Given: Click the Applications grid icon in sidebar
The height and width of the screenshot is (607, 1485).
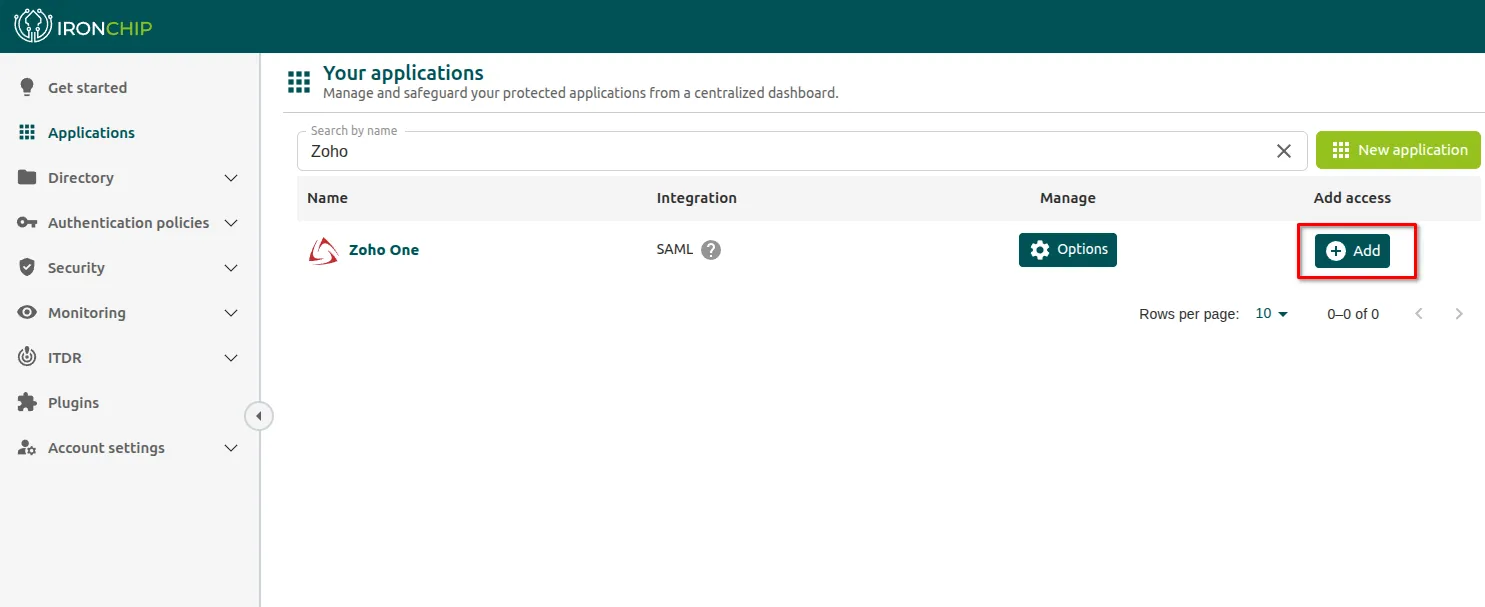Looking at the screenshot, I should tap(27, 132).
